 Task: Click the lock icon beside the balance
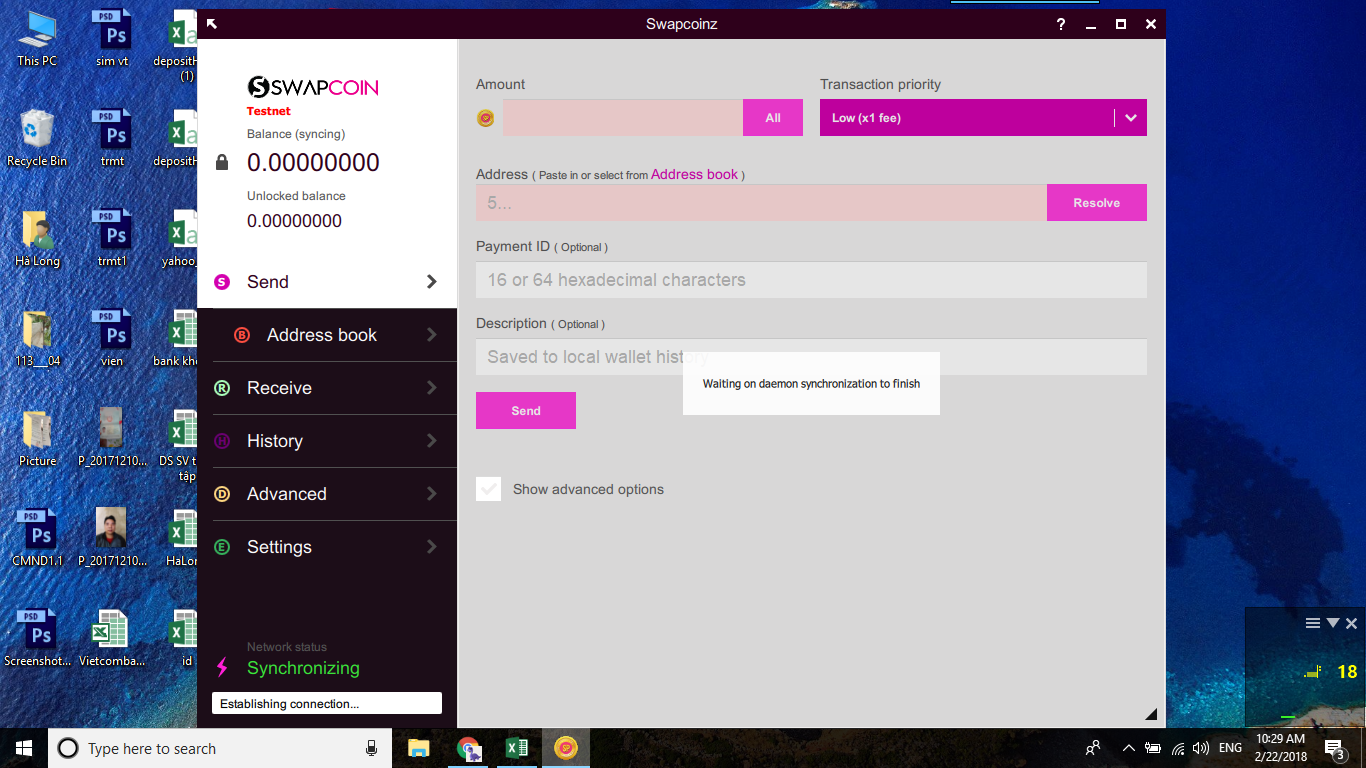point(222,162)
